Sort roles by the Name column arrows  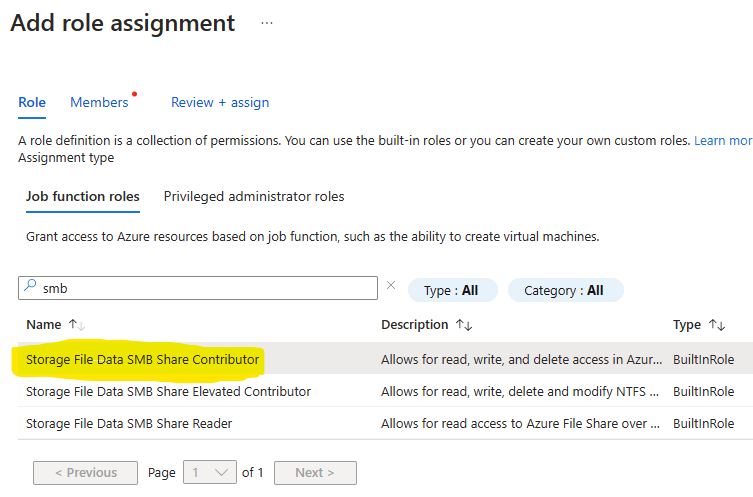point(77,325)
